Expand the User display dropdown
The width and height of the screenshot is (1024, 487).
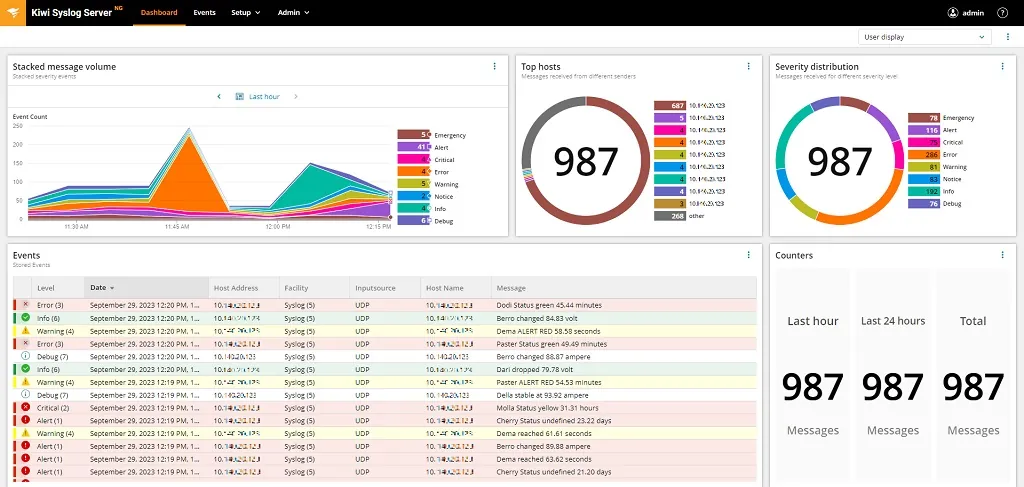coord(924,37)
